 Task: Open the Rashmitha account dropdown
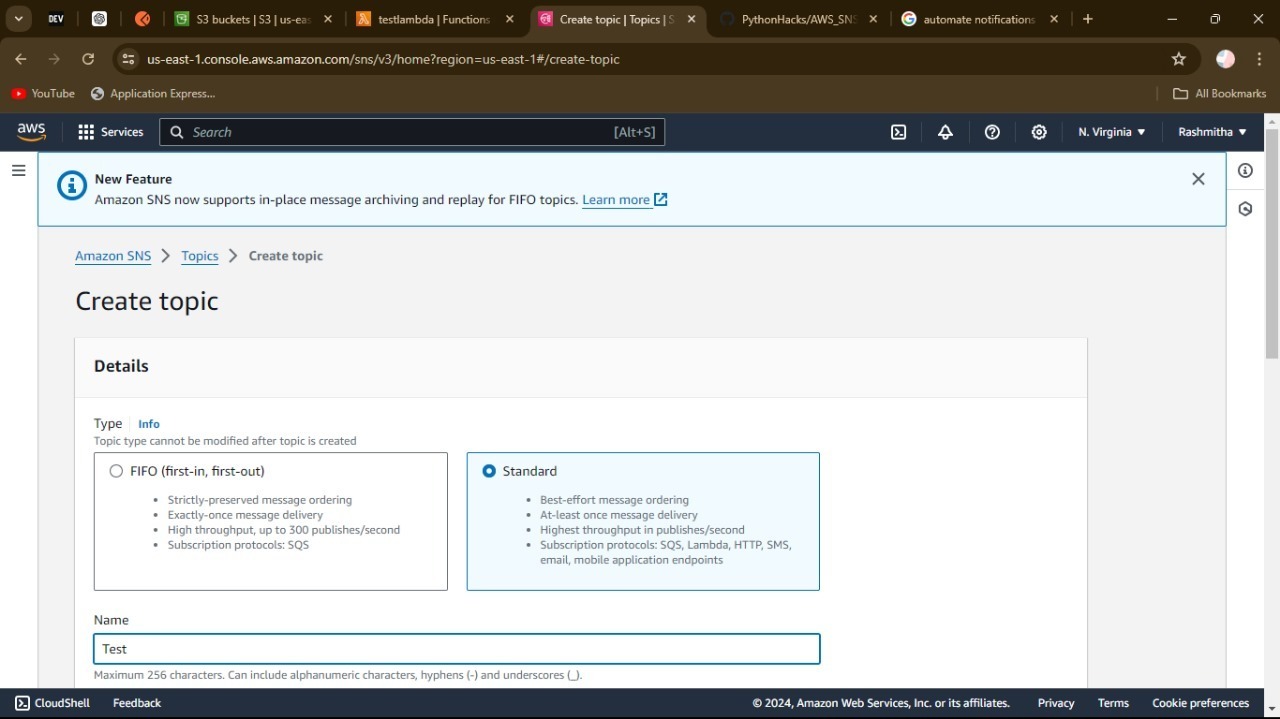click(x=1213, y=132)
